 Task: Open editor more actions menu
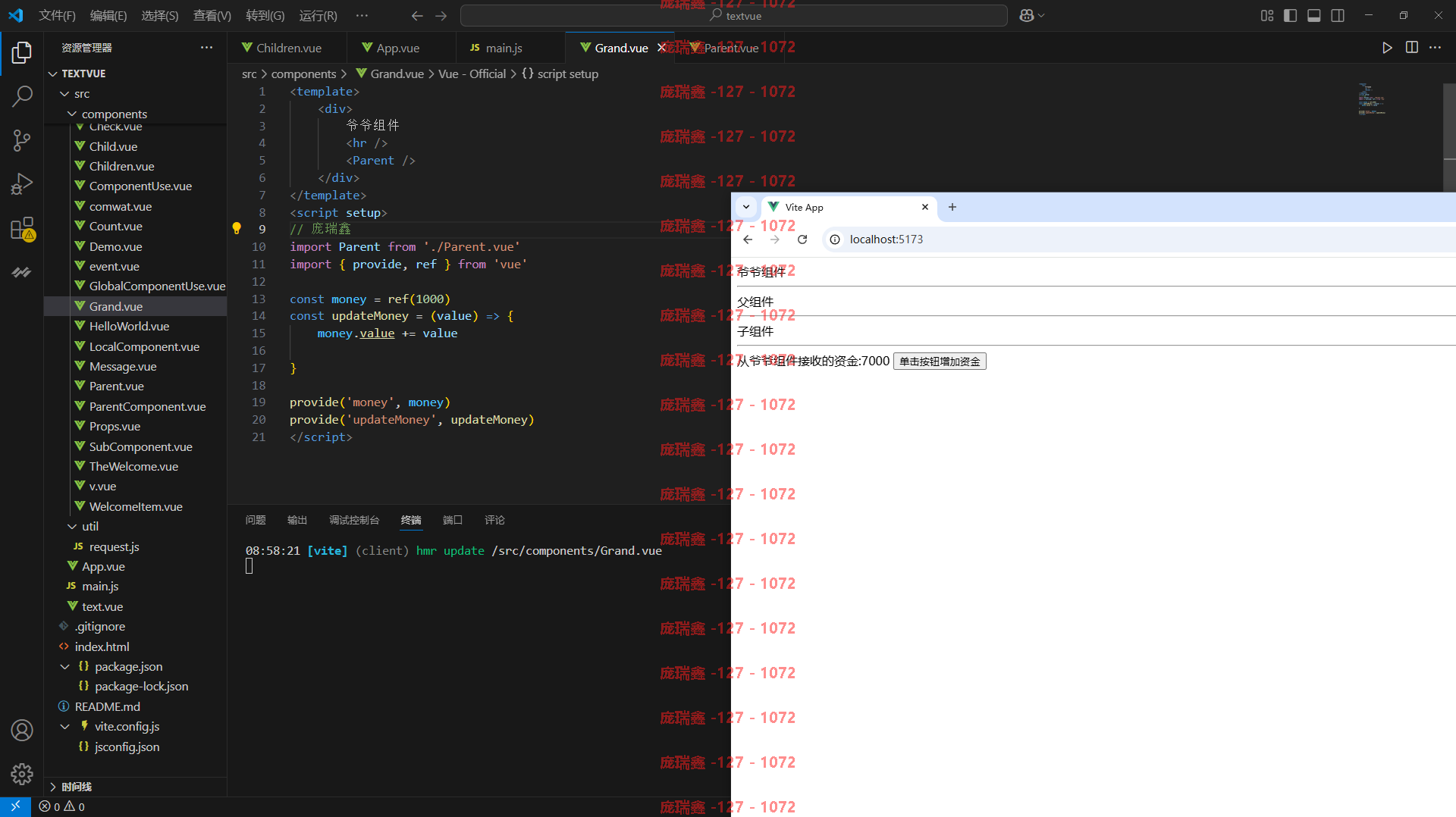pyautogui.click(x=1435, y=48)
